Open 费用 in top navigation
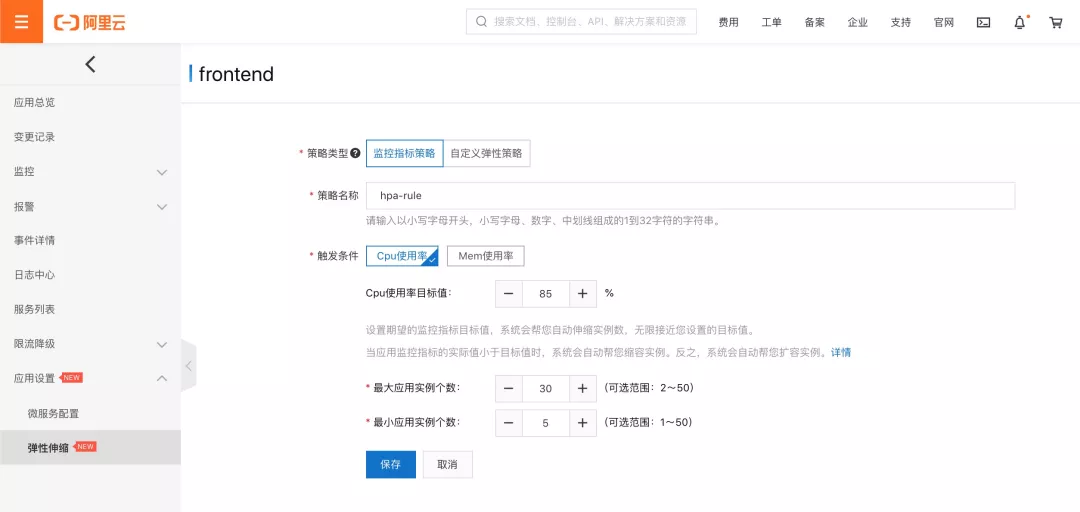Image resolution: width=1080 pixels, height=512 pixels. click(x=729, y=22)
